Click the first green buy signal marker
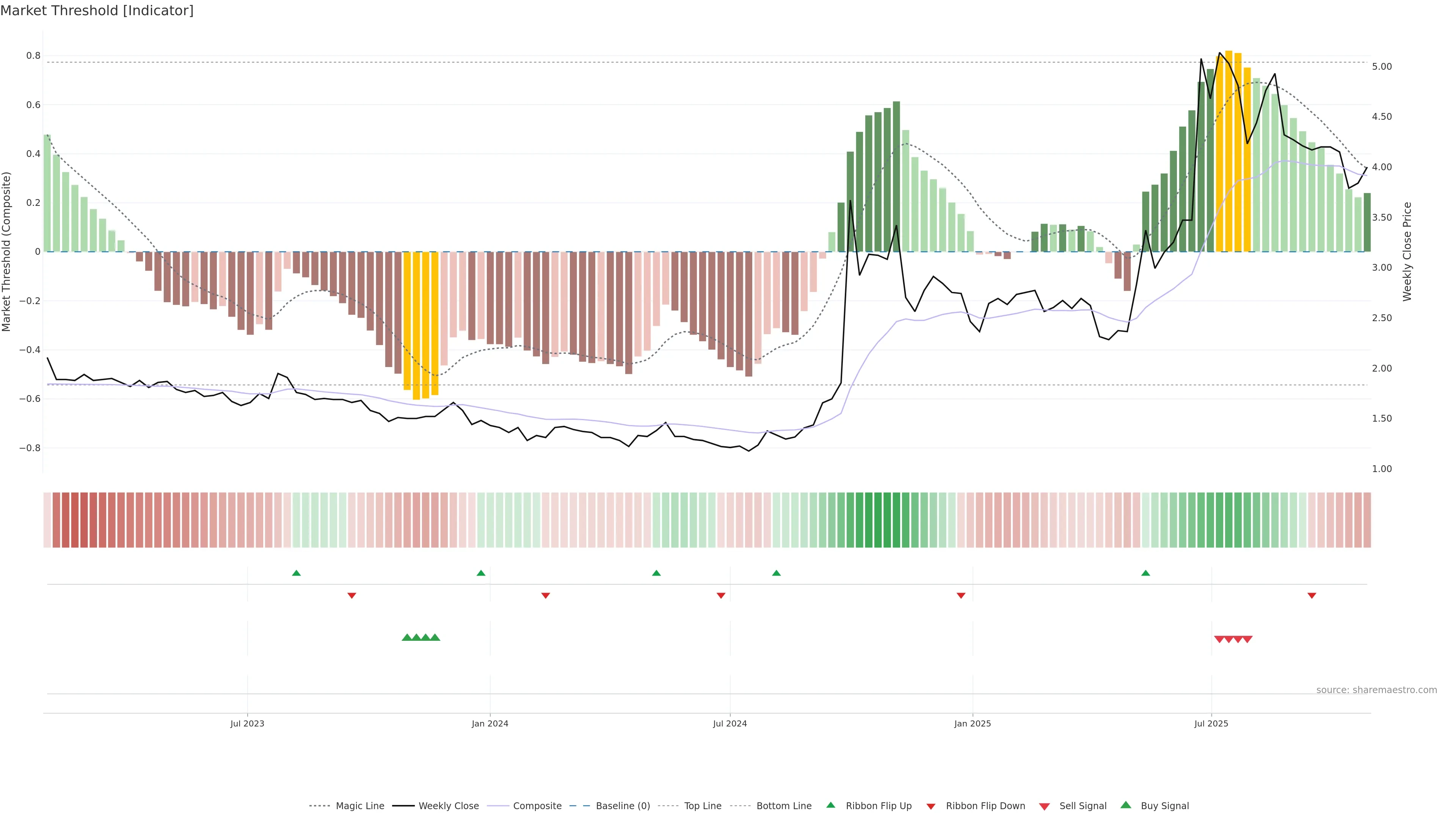Viewport: 1456px width, 819px height. [x=406, y=637]
